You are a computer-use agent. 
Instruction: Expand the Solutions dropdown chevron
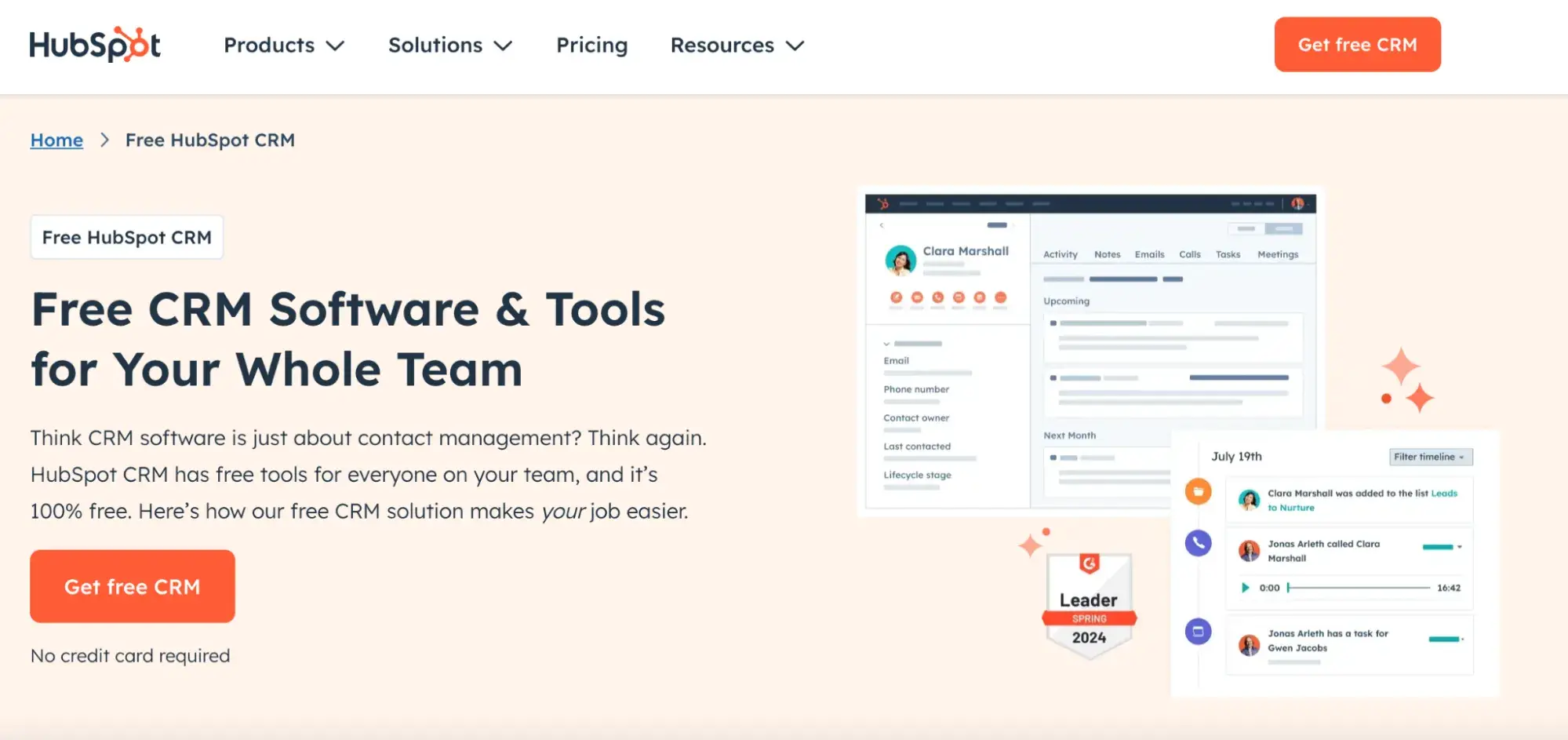tap(503, 46)
